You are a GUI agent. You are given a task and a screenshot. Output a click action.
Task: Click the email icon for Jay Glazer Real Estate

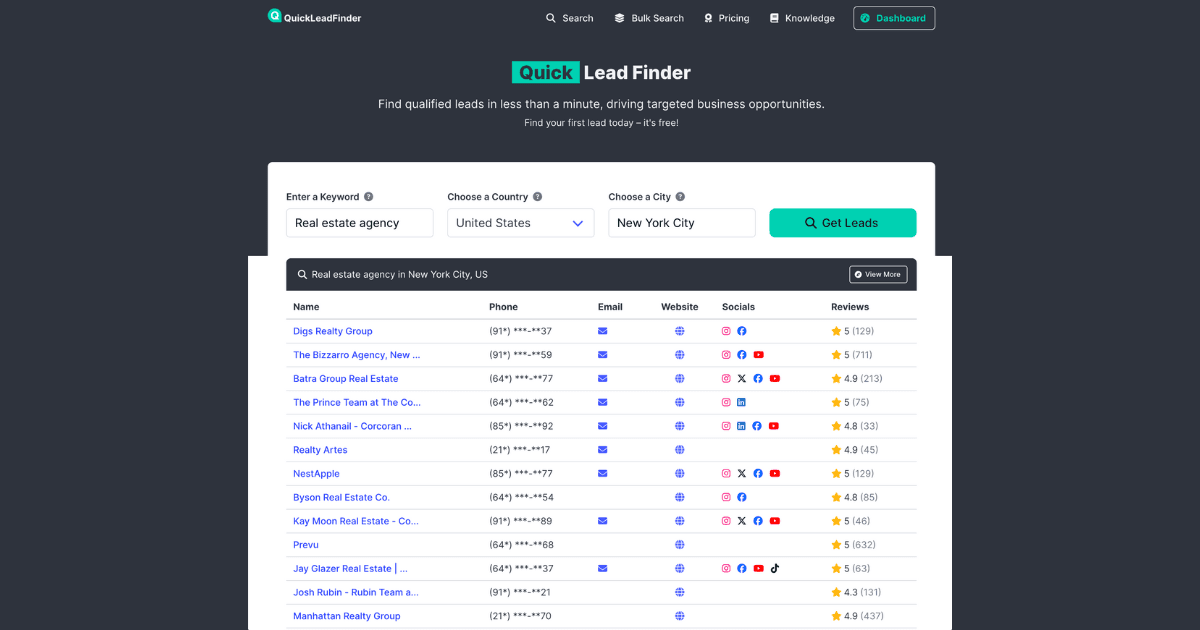(x=603, y=568)
